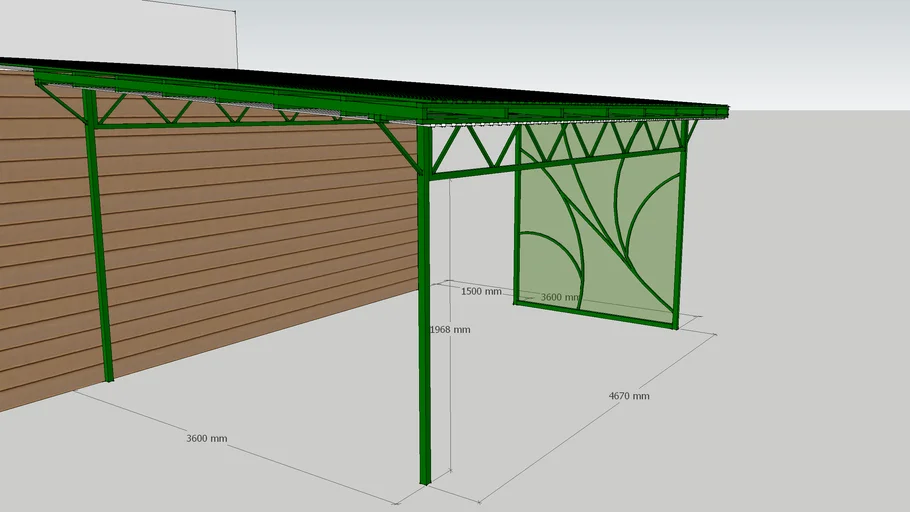910x512 pixels.
Task: Click the 1500 mm dimension label
Action: point(481,291)
